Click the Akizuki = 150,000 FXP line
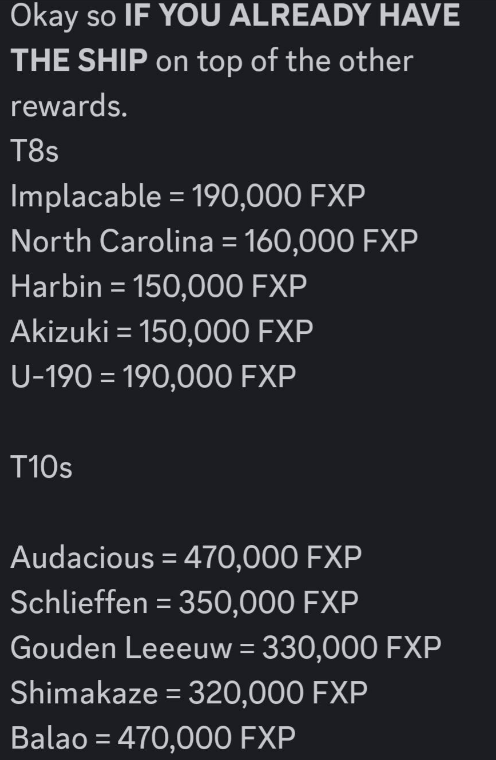Viewport: 496px width, 760px height. [x=162, y=332]
